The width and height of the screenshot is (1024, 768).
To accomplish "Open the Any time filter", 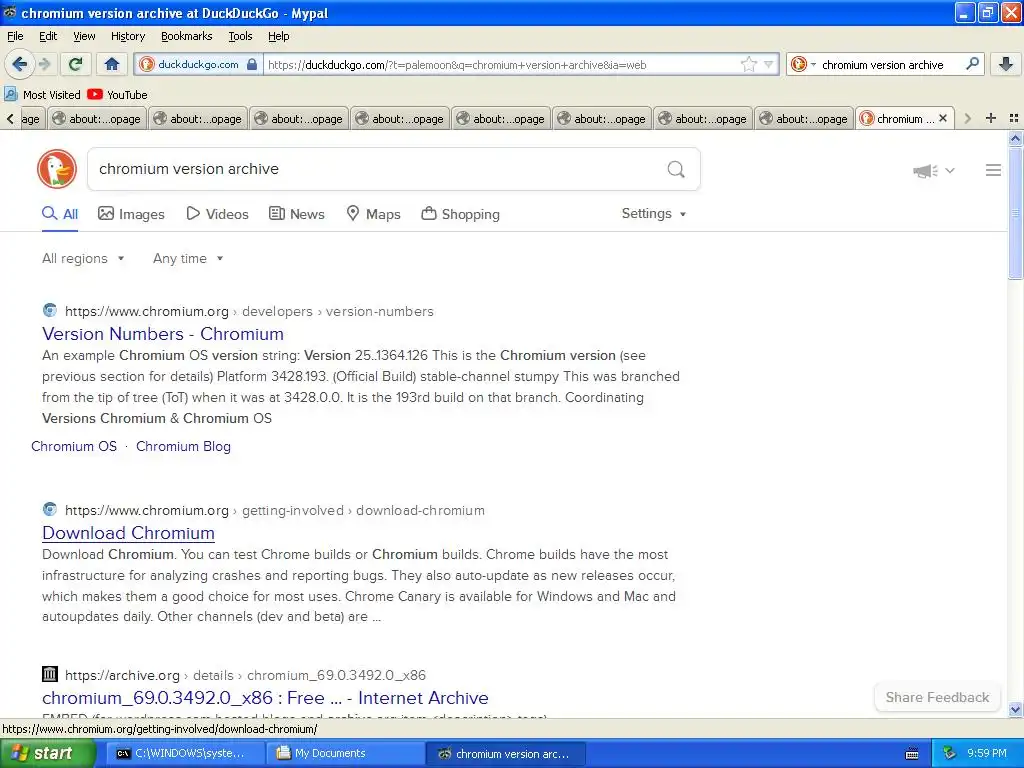I will coord(188,259).
